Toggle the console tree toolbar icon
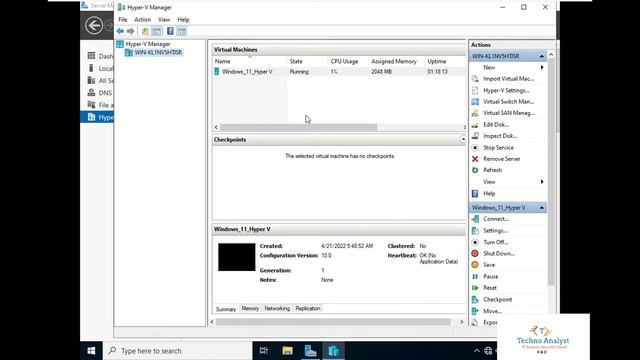Viewport: 640px width, 360px height. (x=156, y=31)
